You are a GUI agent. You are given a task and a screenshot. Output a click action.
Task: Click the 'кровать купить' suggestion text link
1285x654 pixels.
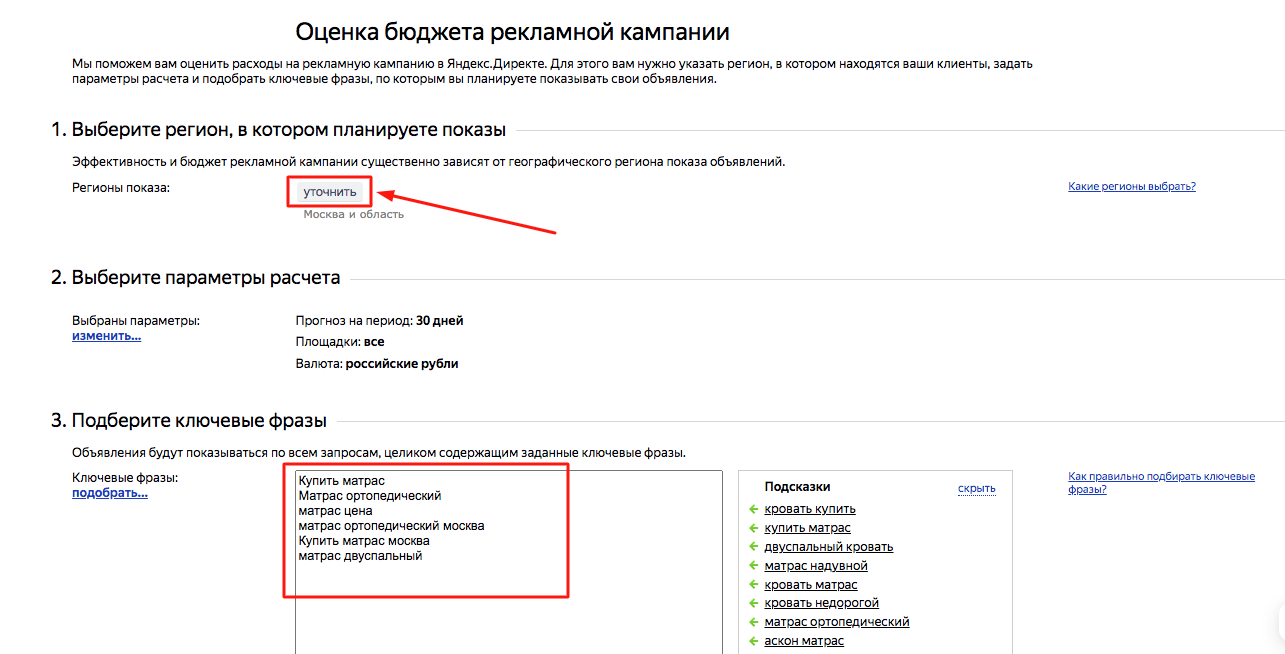pos(809,510)
